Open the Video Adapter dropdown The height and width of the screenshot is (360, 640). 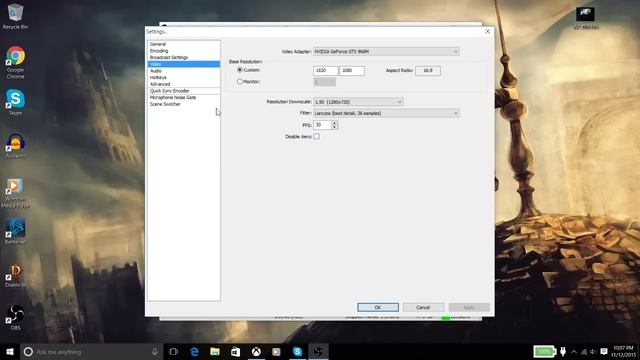tap(386, 51)
